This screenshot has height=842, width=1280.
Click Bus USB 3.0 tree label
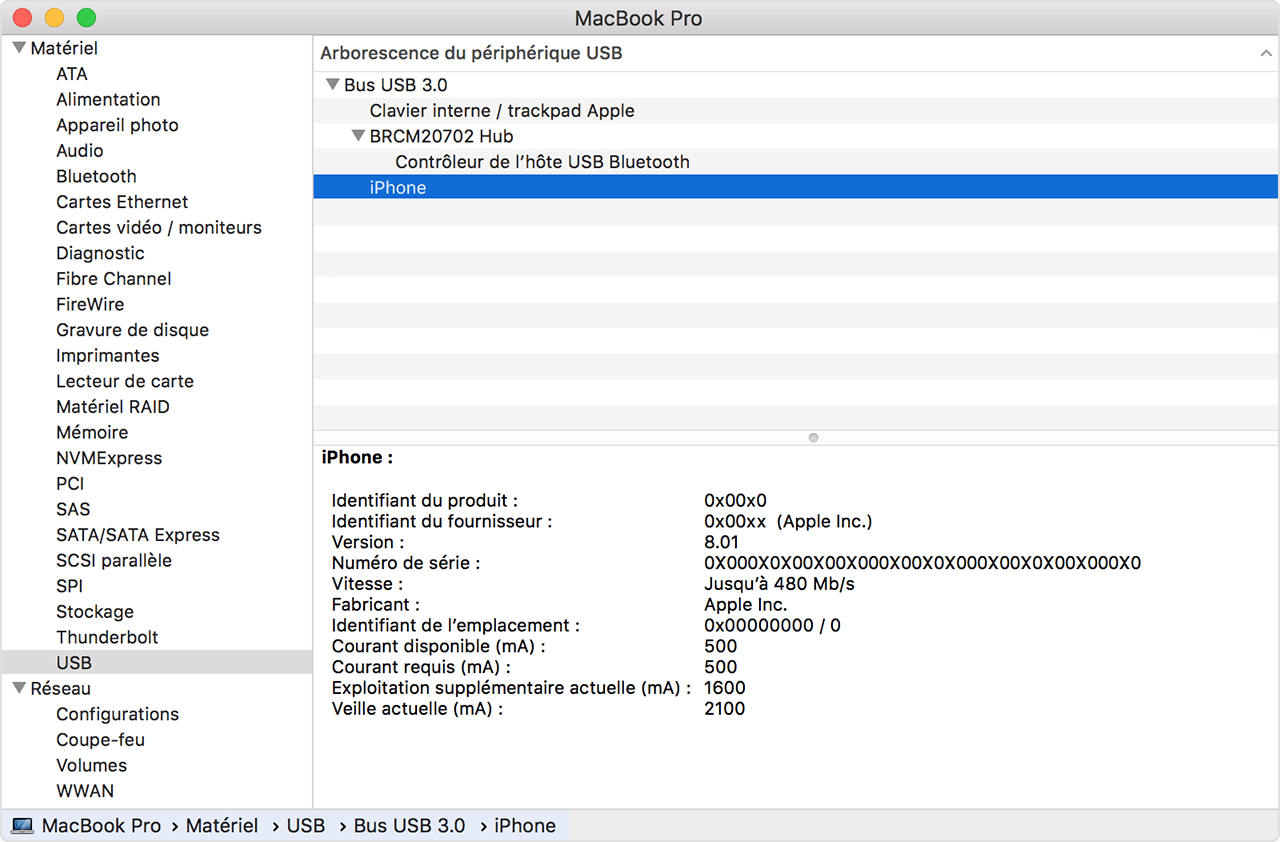(x=396, y=85)
